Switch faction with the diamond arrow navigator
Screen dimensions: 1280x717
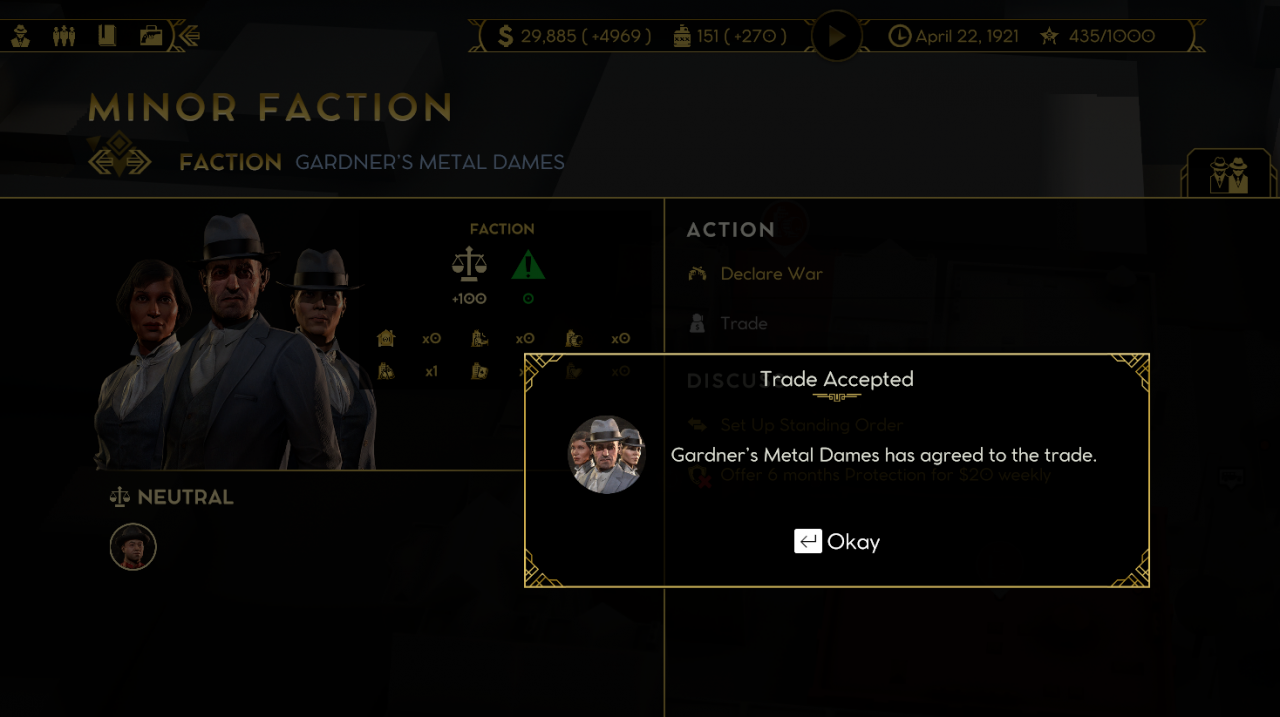pos(120,156)
